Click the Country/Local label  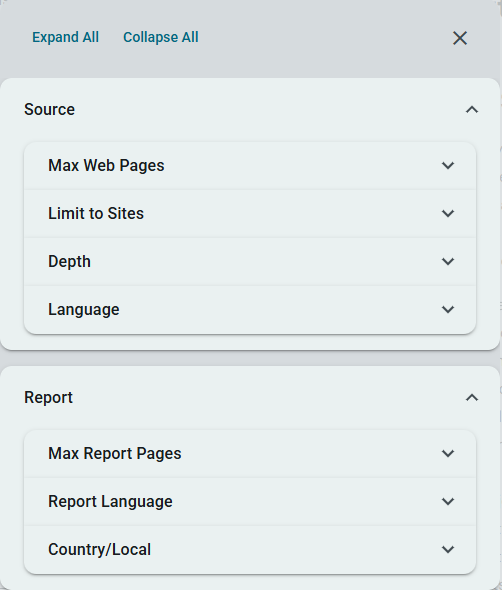click(x=99, y=549)
